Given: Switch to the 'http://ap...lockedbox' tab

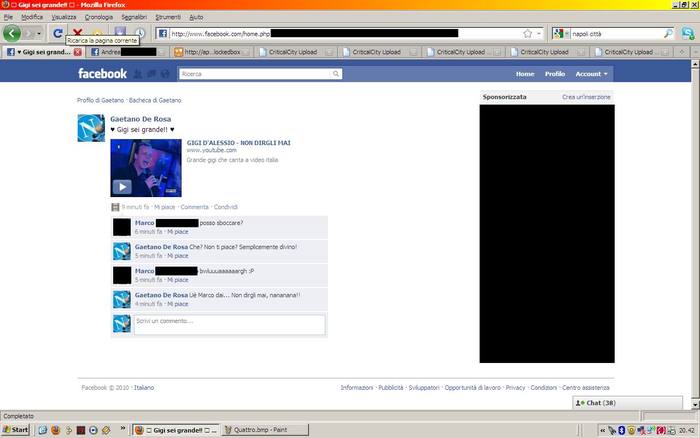Looking at the screenshot, I should point(212,52).
